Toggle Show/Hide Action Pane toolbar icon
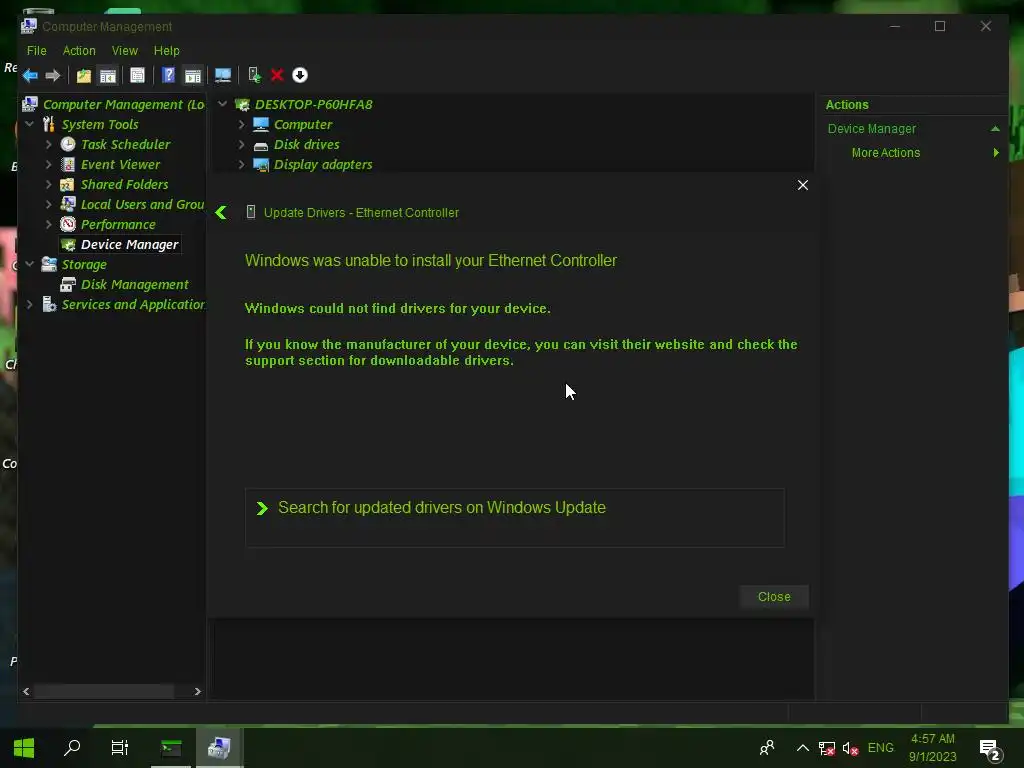This screenshot has height=768, width=1024. (x=193, y=76)
